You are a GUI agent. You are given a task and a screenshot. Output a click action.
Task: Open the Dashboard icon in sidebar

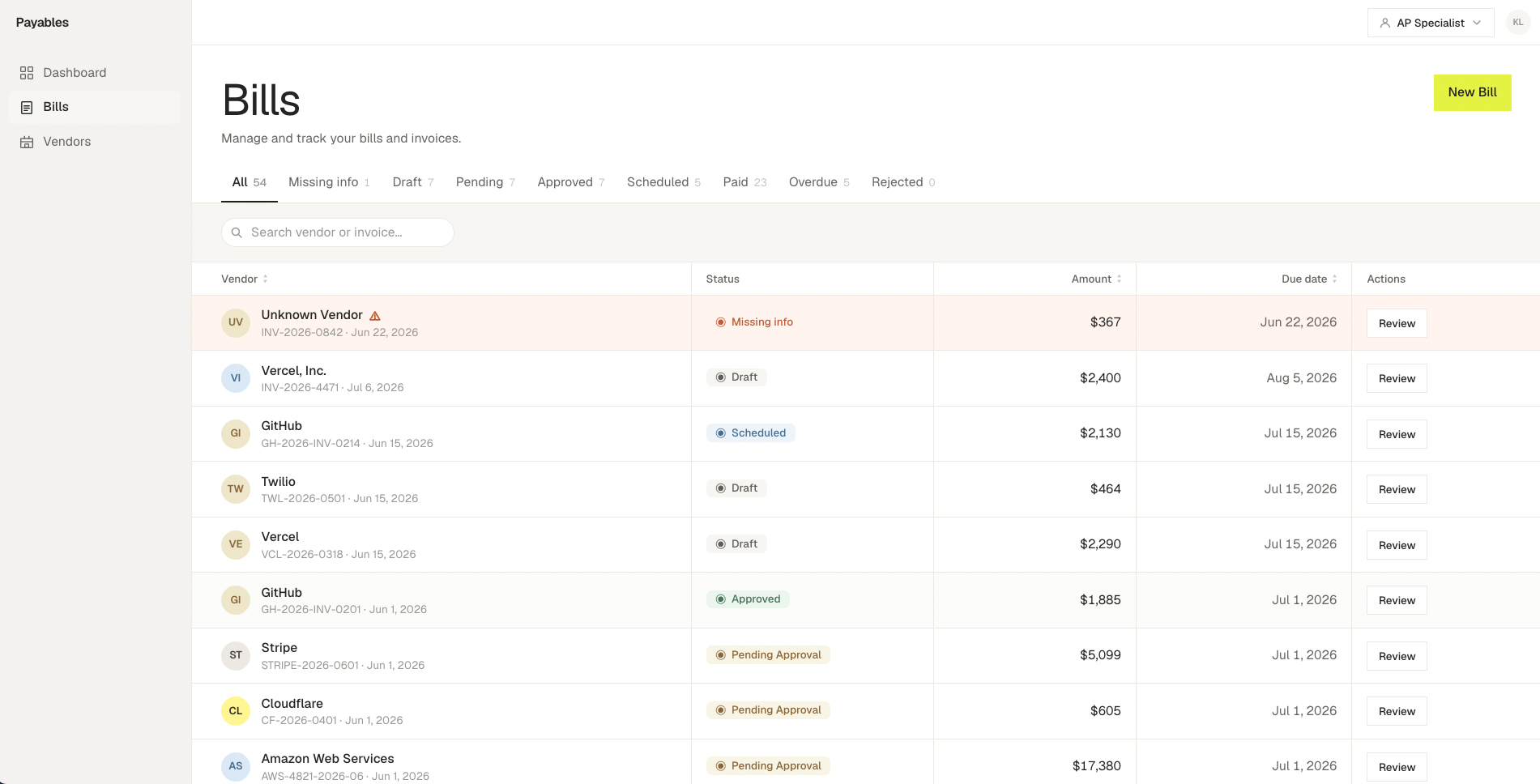tap(27, 73)
